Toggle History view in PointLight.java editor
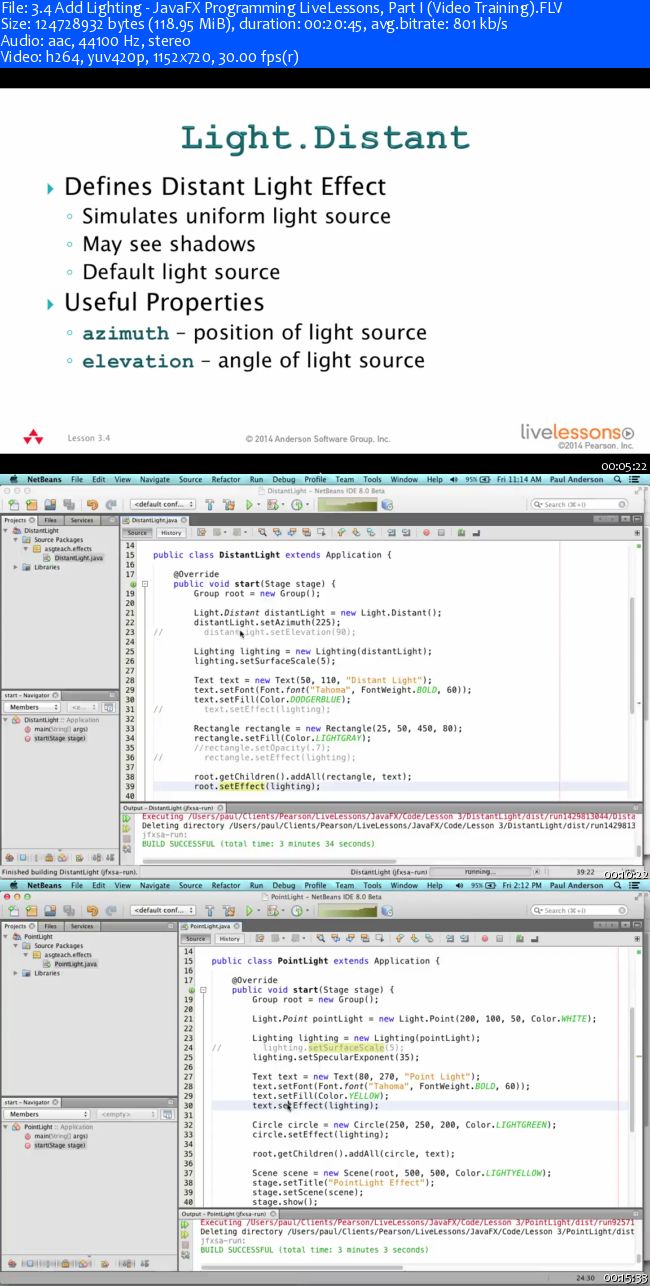 tap(229, 939)
